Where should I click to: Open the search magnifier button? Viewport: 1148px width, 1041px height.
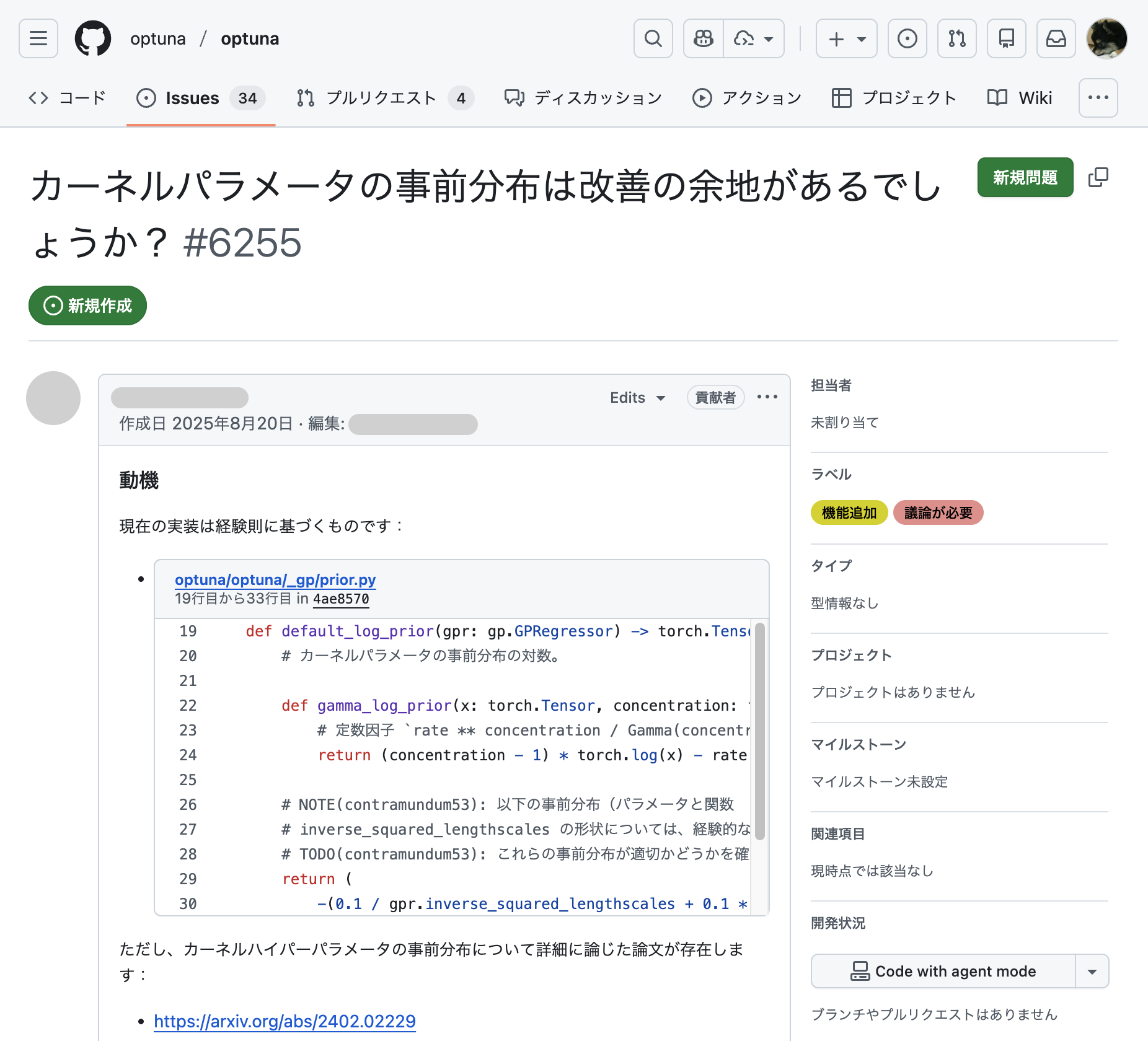pos(653,38)
